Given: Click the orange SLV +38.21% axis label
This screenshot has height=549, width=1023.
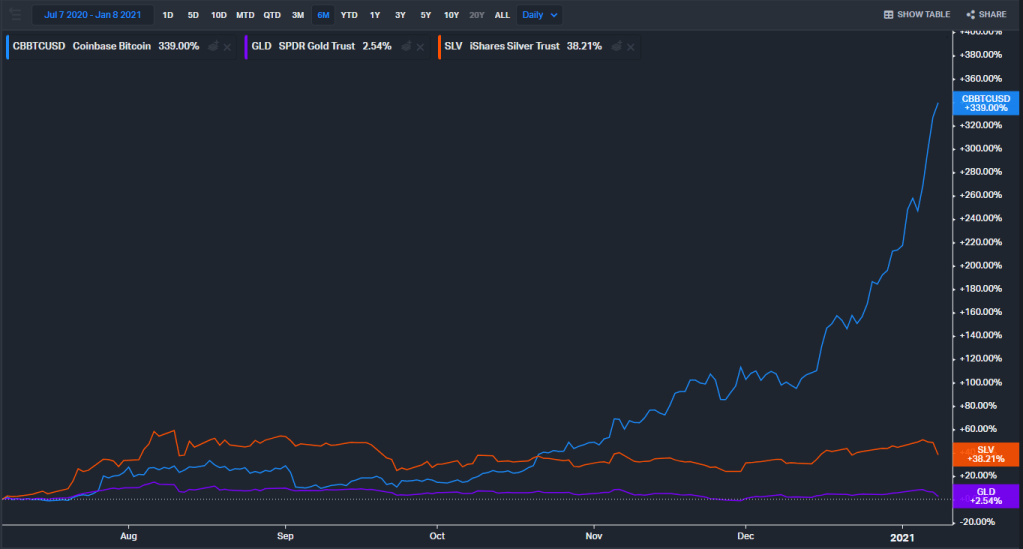Looking at the screenshot, I should coord(984,453).
